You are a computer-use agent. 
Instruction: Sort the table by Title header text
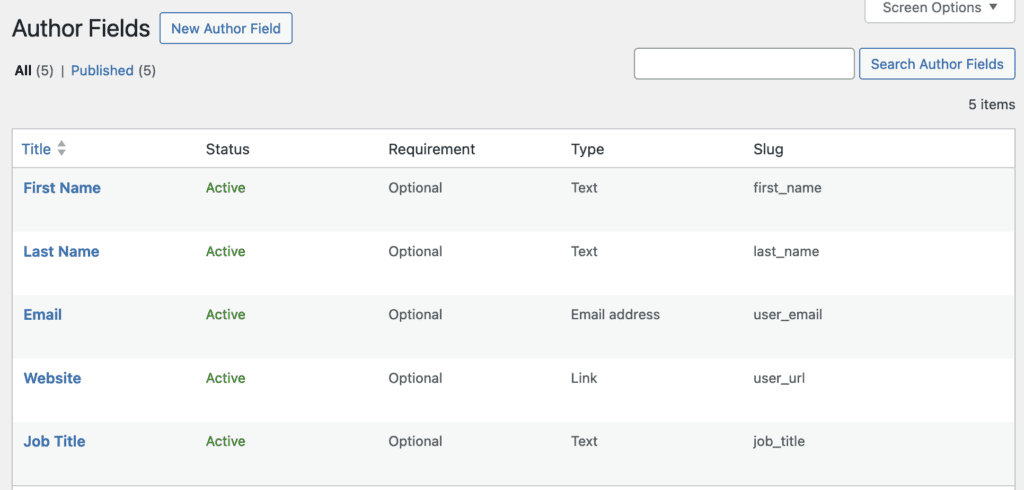36,149
